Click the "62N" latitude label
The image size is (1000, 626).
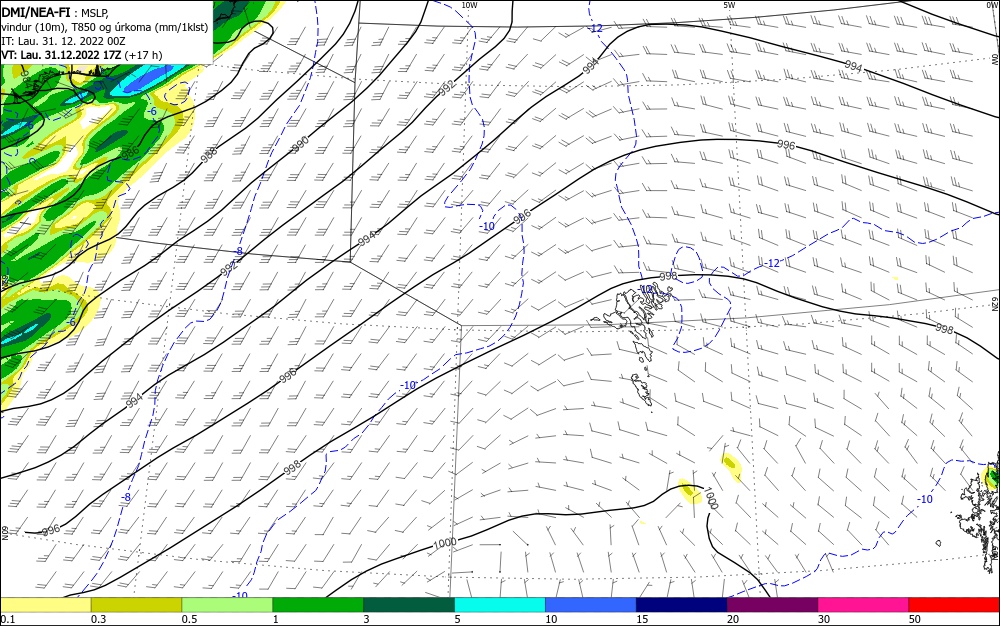pos(994,303)
